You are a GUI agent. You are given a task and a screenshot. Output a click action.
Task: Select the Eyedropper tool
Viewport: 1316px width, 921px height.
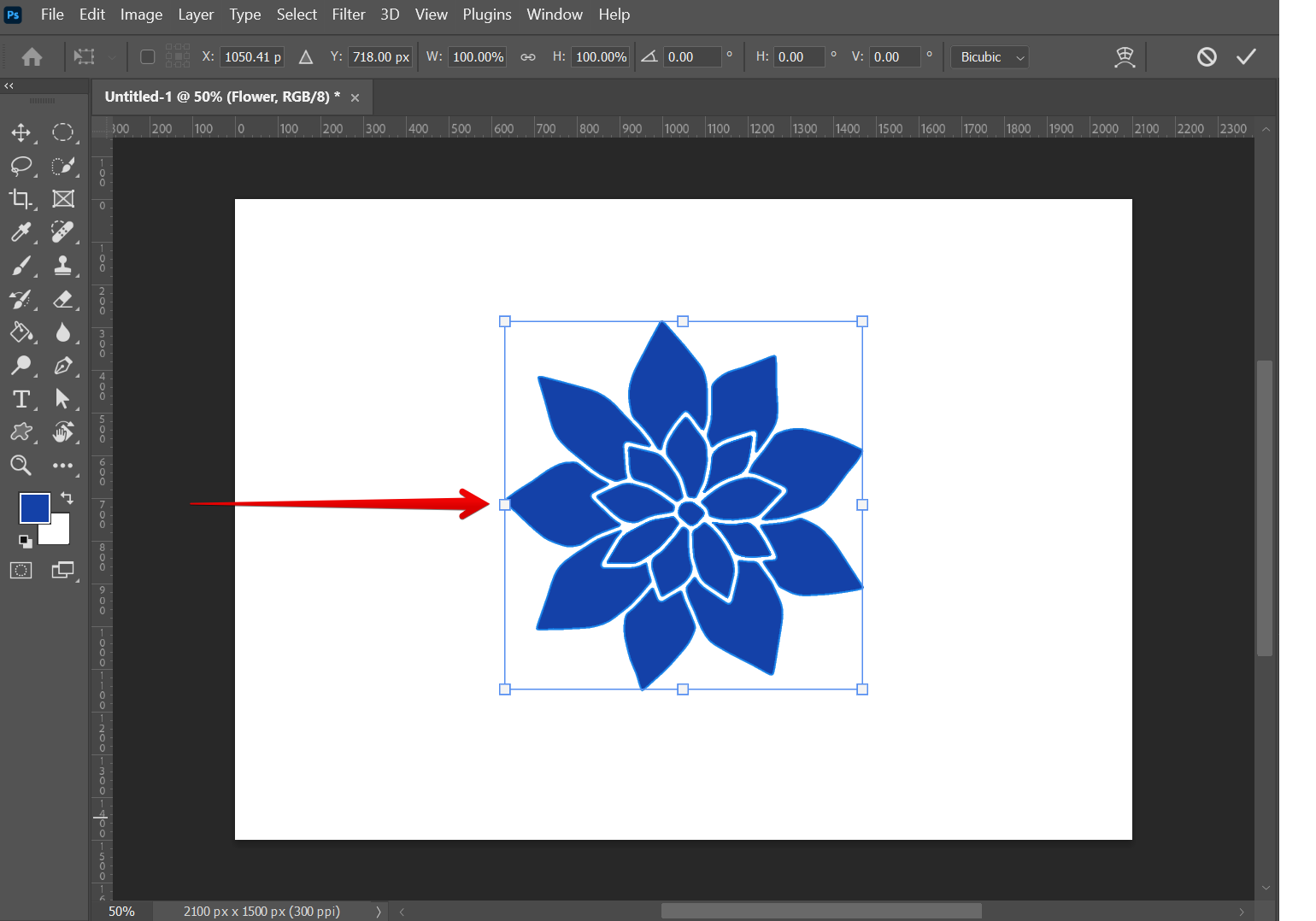pos(21,232)
